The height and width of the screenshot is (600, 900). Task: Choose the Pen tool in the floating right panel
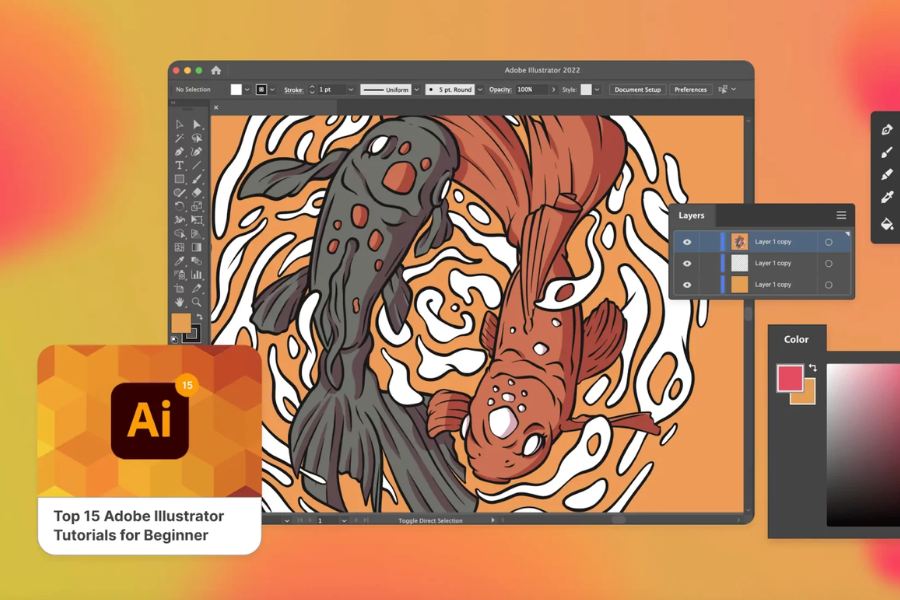(886, 130)
